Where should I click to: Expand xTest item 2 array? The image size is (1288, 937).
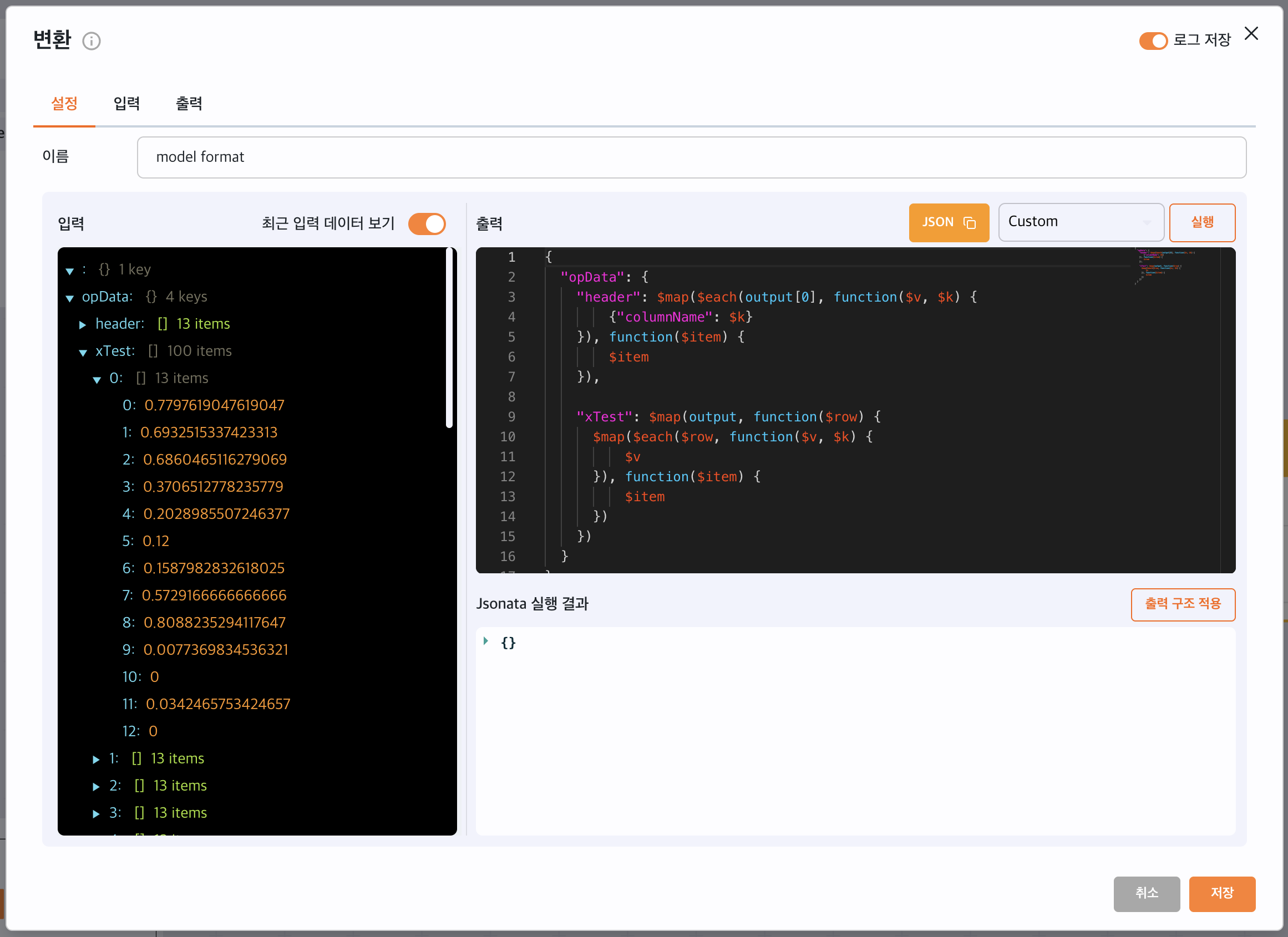pos(97,787)
